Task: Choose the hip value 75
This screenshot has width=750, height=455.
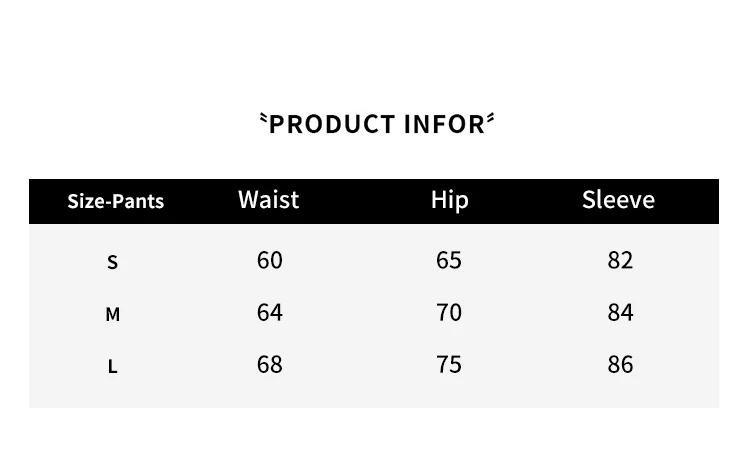Action: [449, 365]
